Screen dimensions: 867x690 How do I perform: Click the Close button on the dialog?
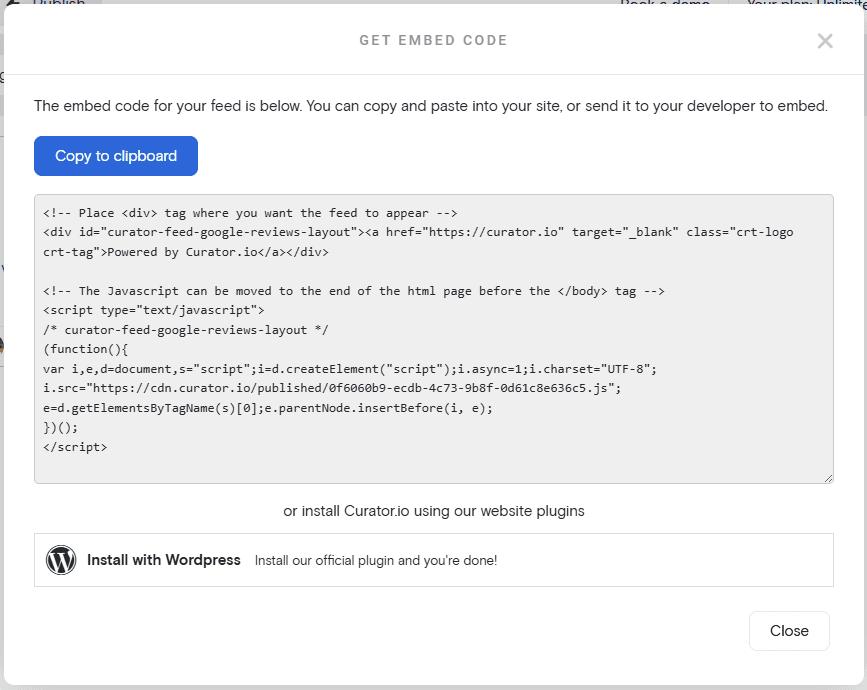[x=789, y=631]
